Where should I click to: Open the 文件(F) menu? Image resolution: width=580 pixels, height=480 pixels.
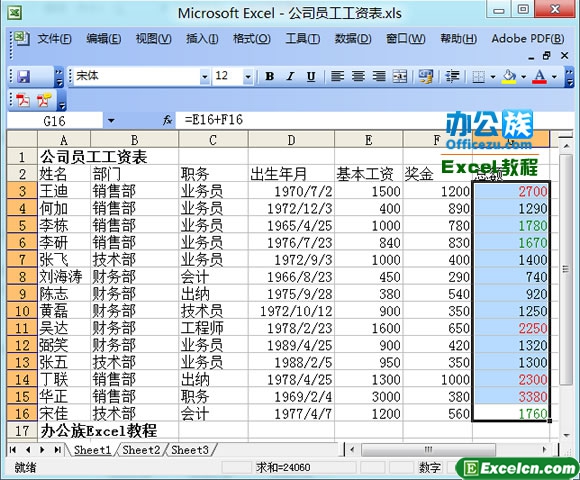[x=54, y=38]
